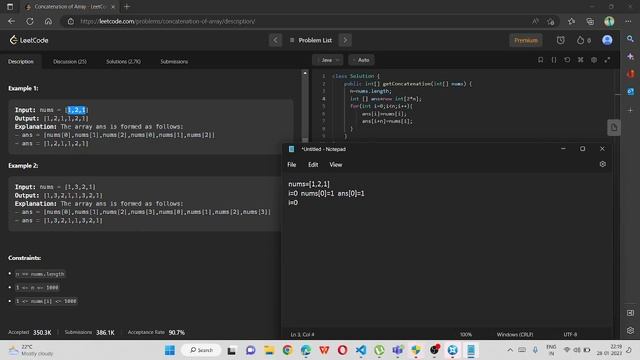Open the Java language dropdown
Screen dimensions: 640x360
(328, 60)
